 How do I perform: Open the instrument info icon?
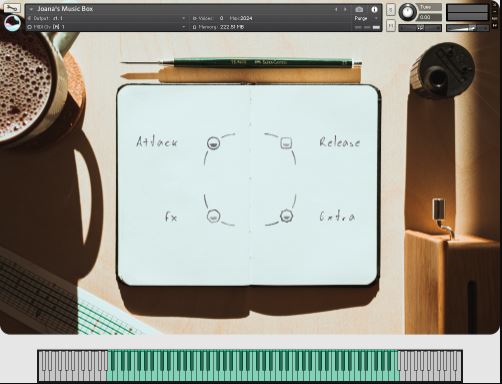click(374, 9)
